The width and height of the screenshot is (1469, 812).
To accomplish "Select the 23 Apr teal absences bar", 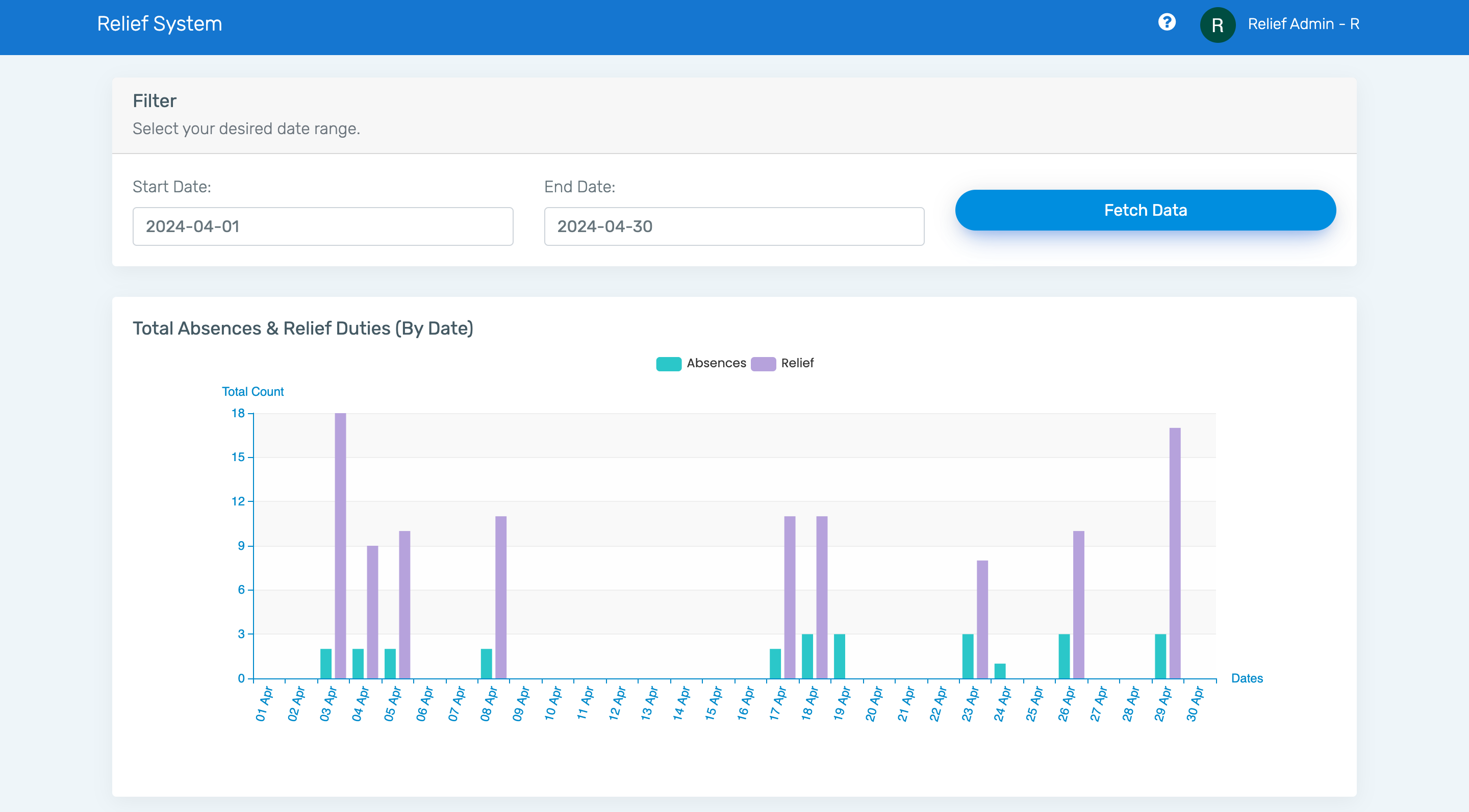I will pos(968,656).
